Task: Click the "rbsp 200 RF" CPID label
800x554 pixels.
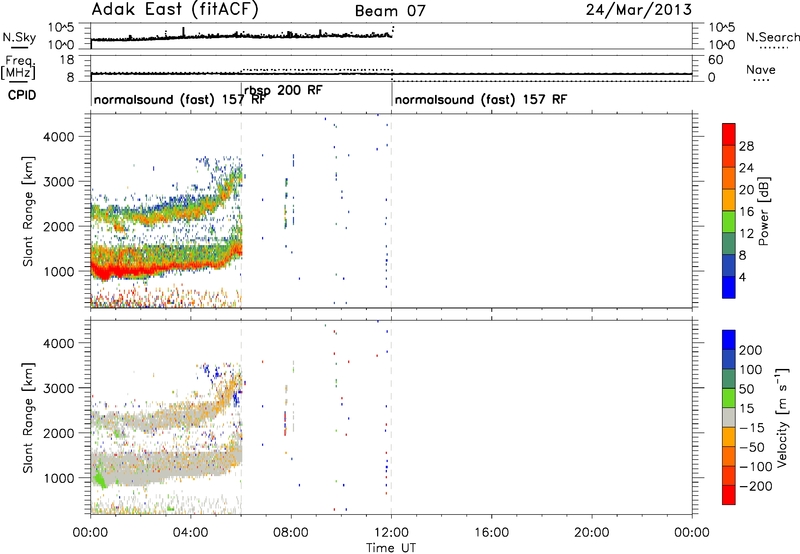Action: click(283, 90)
